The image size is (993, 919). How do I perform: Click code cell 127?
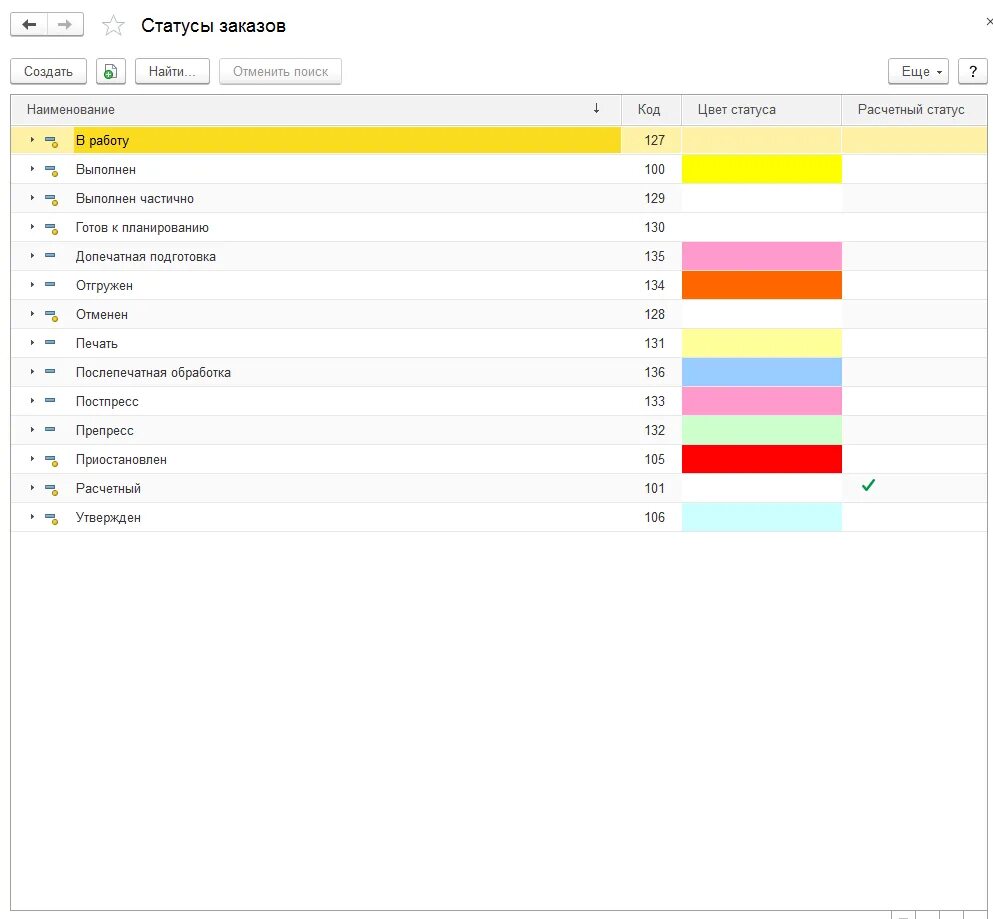click(x=654, y=140)
